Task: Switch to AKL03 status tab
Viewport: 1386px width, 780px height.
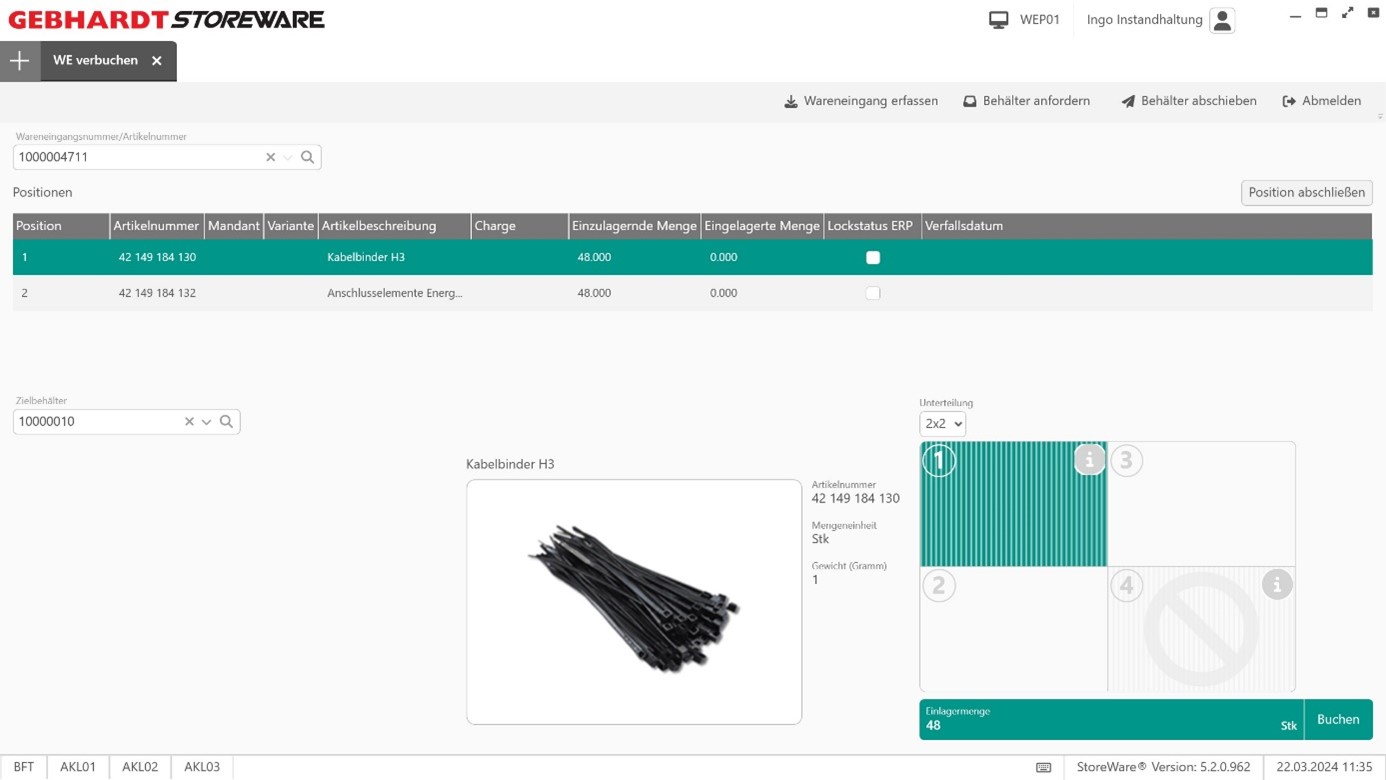Action: tap(202, 767)
